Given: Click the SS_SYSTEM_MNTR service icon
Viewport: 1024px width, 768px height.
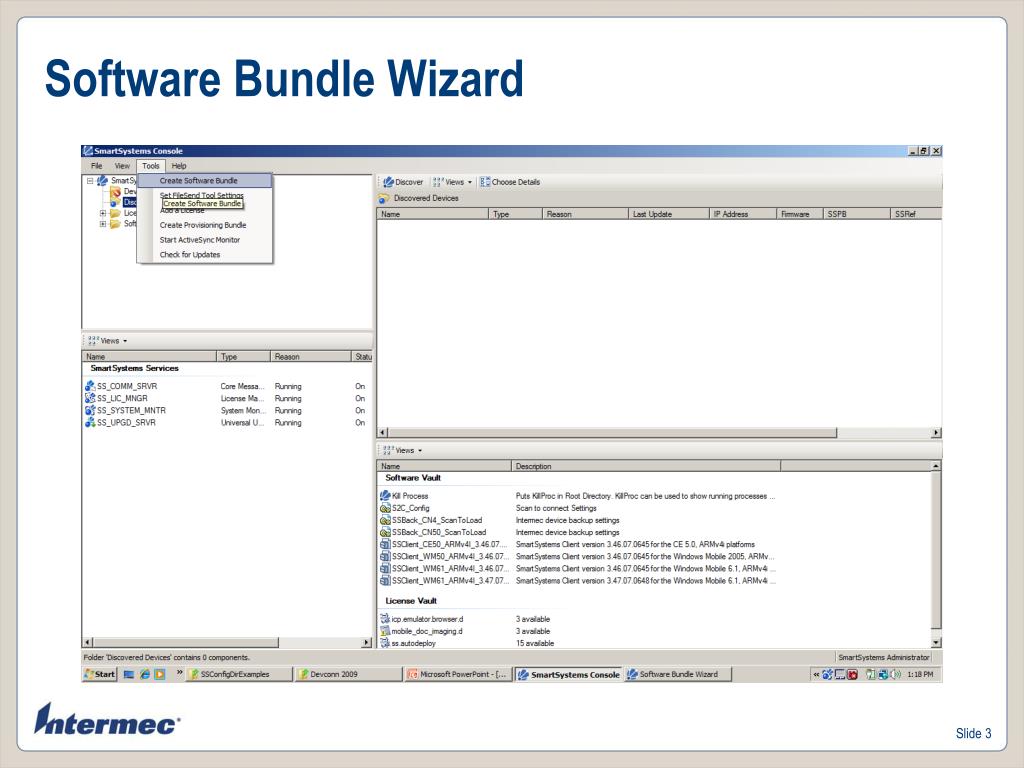Looking at the screenshot, I should (x=90, y=410).
